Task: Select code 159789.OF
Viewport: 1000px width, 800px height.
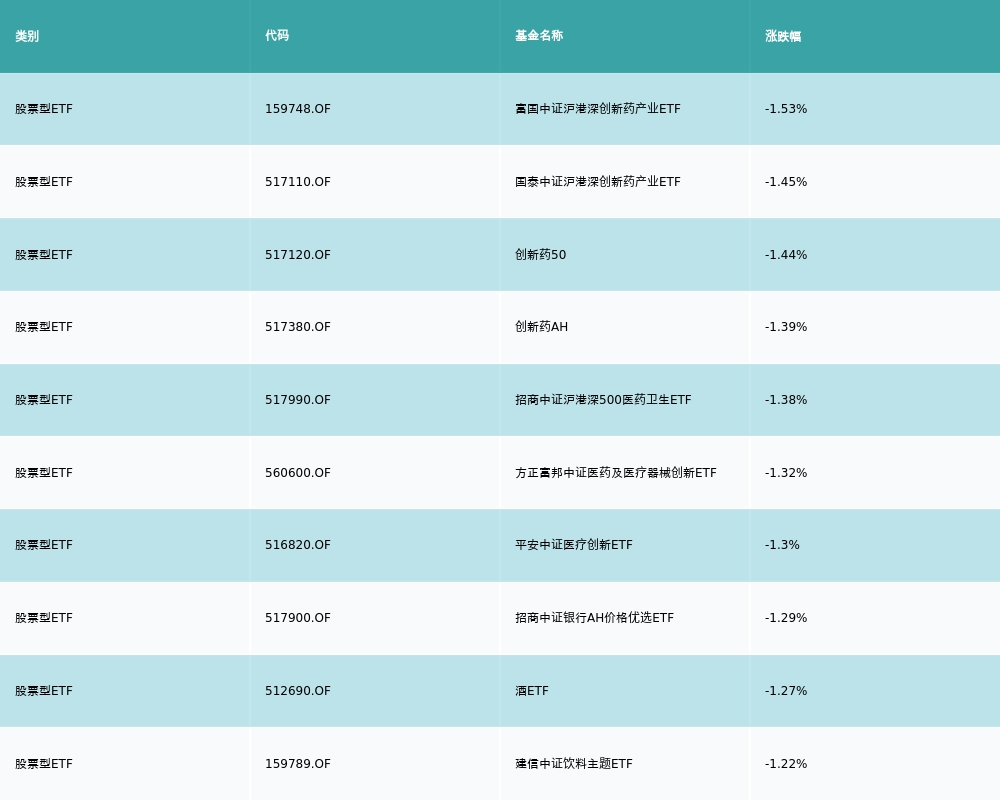Action: 298,764
